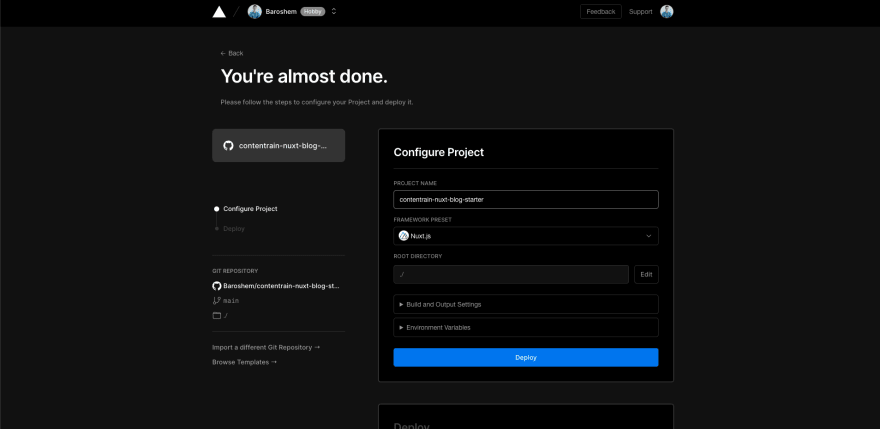The width and height of the screenshot is (880, 429).
Task: Click the Root Directory path field
Action: tap(511, 275)
